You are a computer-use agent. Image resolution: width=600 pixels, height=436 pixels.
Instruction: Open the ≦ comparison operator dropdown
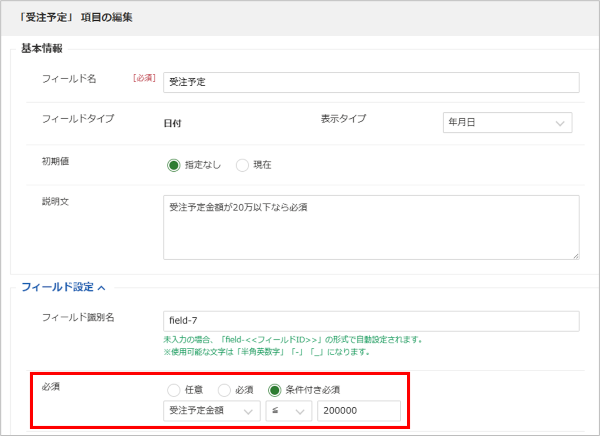288,411
